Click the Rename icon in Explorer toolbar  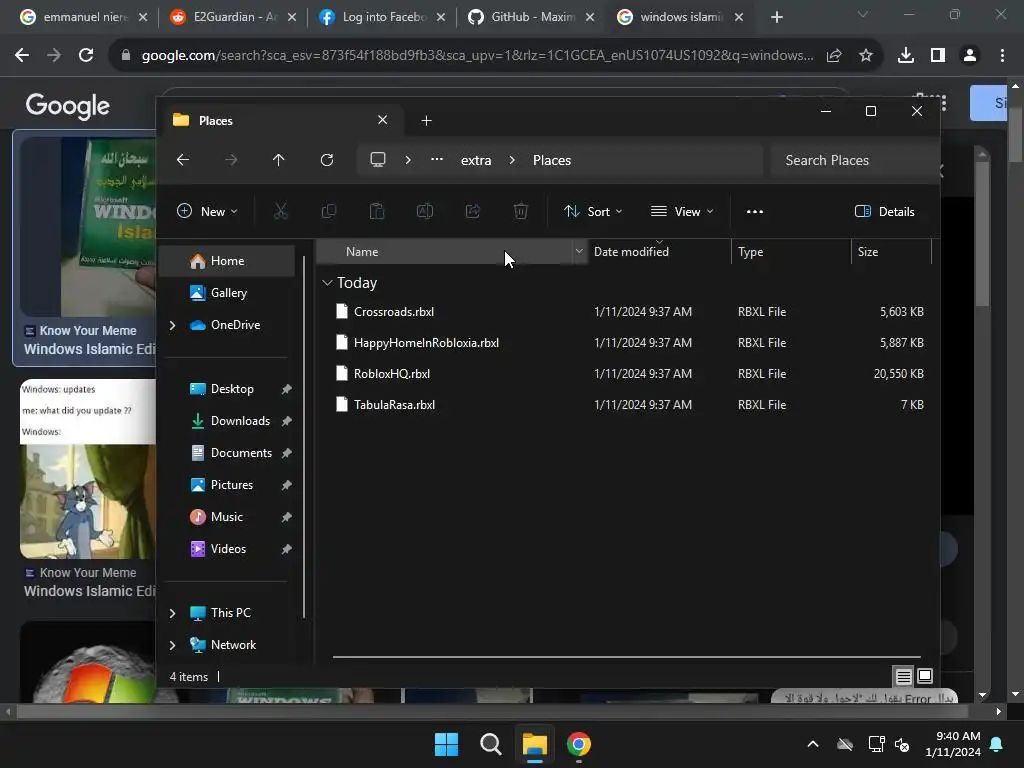point(425,212)
